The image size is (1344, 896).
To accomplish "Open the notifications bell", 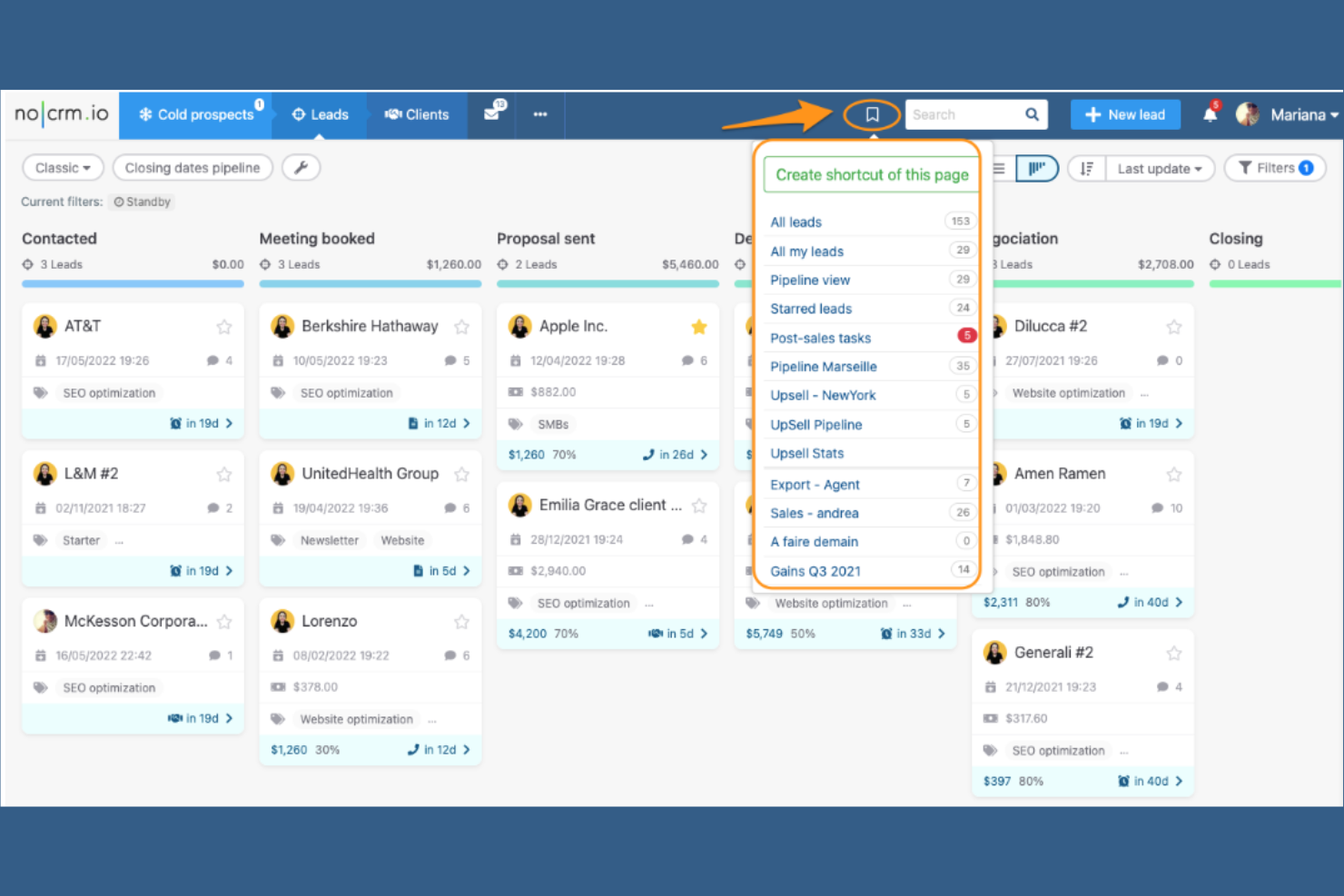I will pos(1210,113).
